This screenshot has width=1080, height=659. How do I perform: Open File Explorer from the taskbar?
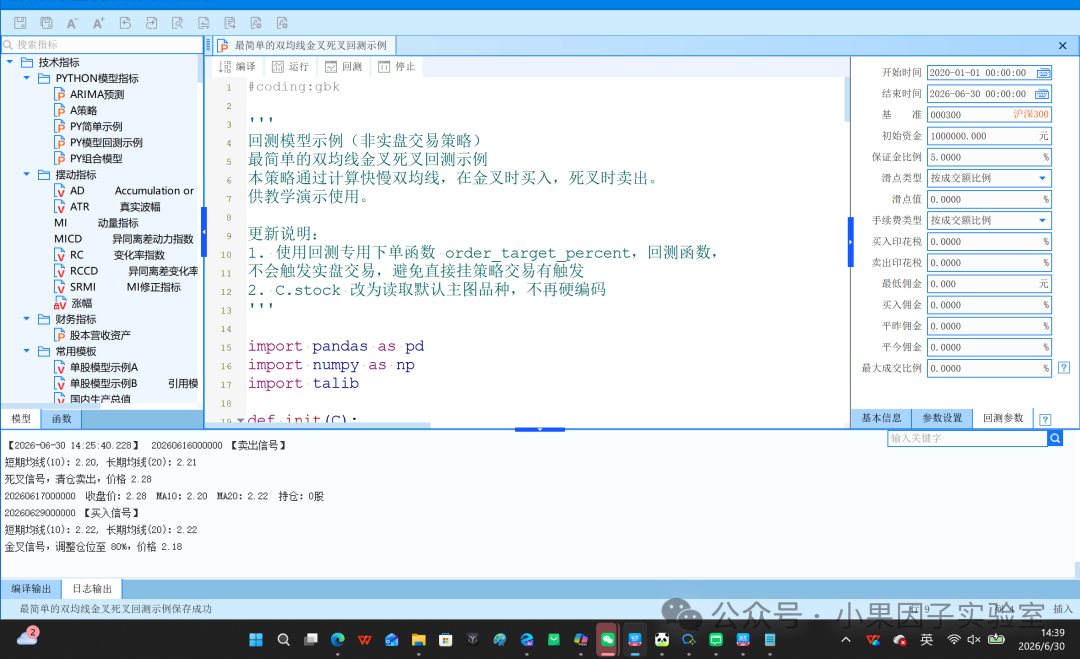[x=419, y=640]
